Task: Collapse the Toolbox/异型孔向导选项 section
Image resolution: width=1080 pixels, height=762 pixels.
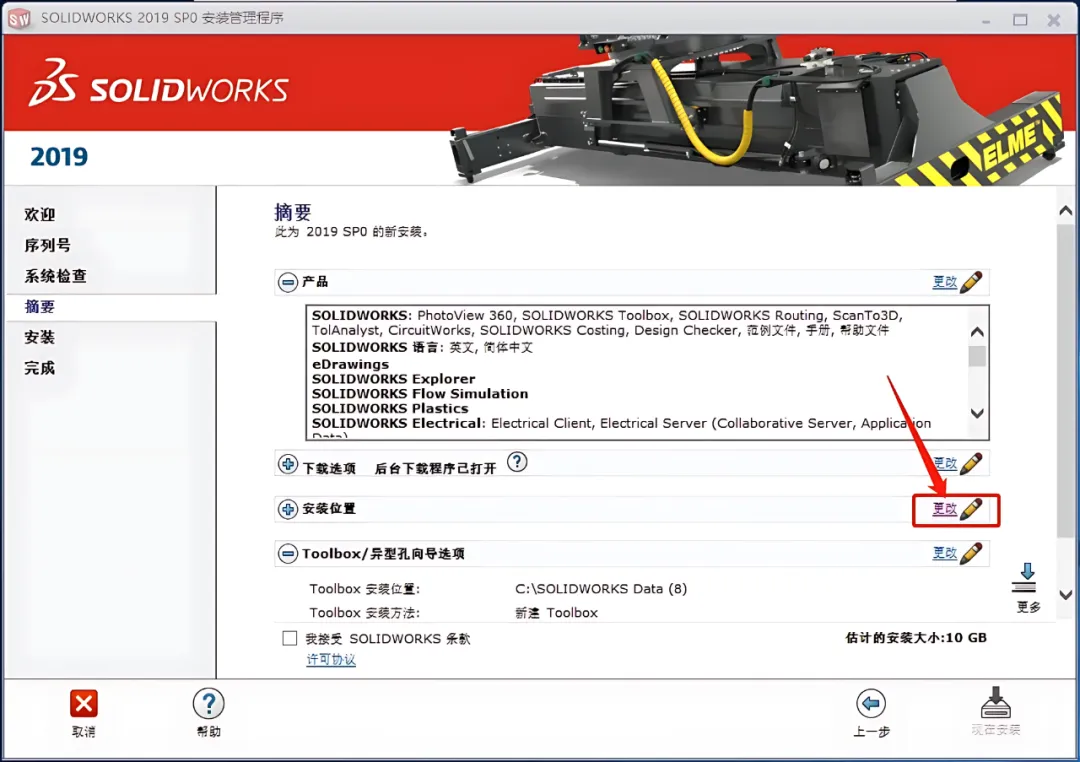Action: [x=288, y=553]
